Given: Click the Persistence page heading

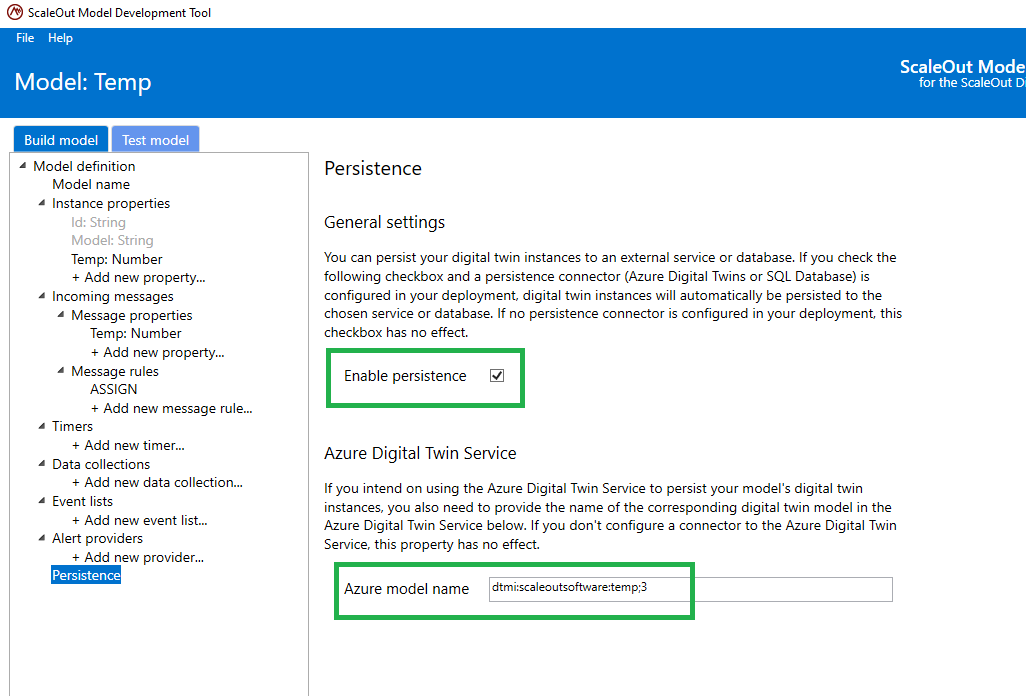Looking at the screenshot, I should [x=373, y=169].
